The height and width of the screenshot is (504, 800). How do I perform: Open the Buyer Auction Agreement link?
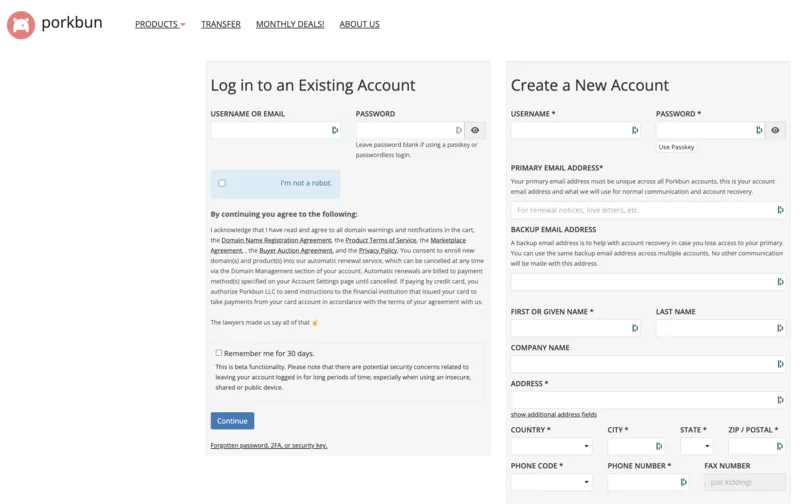click(296, 250)
